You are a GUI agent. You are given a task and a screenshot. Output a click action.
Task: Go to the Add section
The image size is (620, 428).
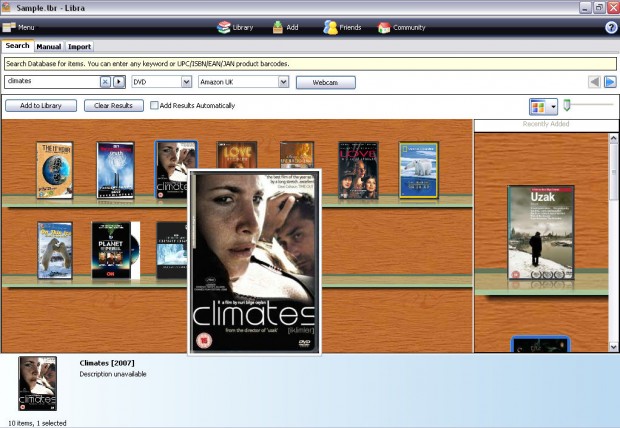285,27
